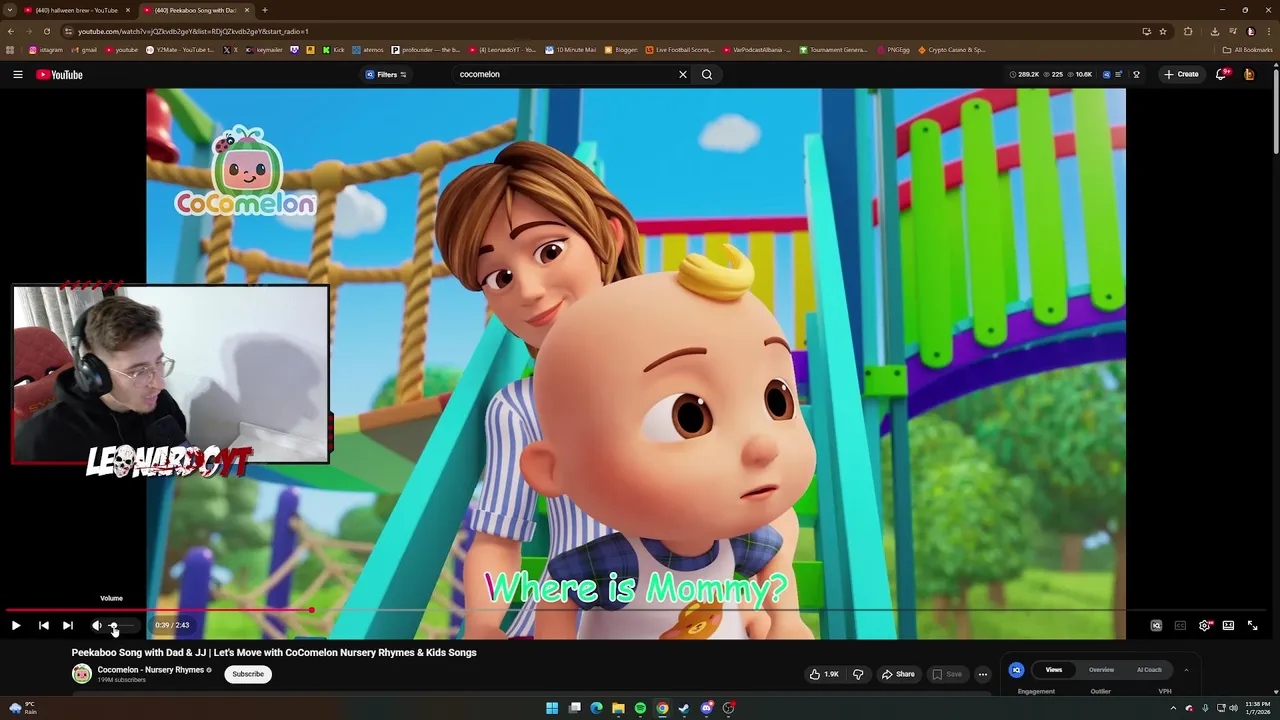The image size is (1280, 720).
Task: Clear the cocomelon search text
Action: click(x=683, y=74)
